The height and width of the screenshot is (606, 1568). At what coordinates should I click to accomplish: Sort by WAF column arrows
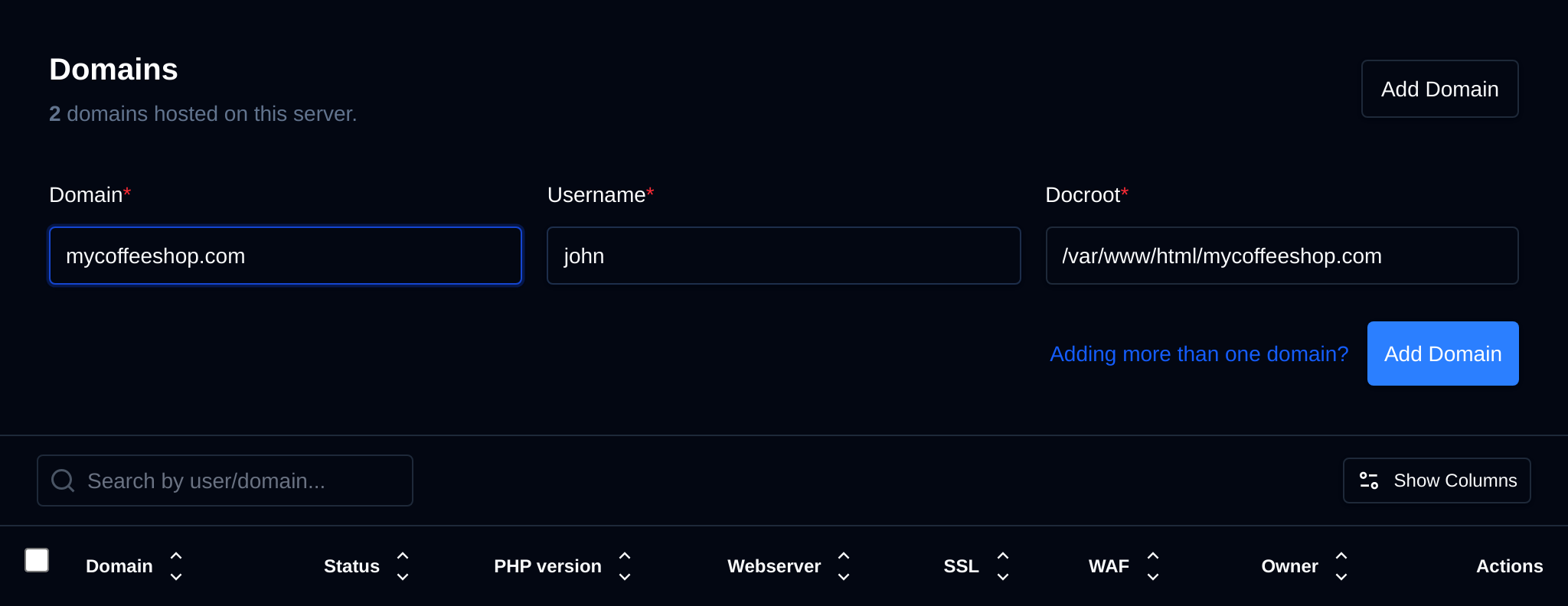pos(1153,566)
